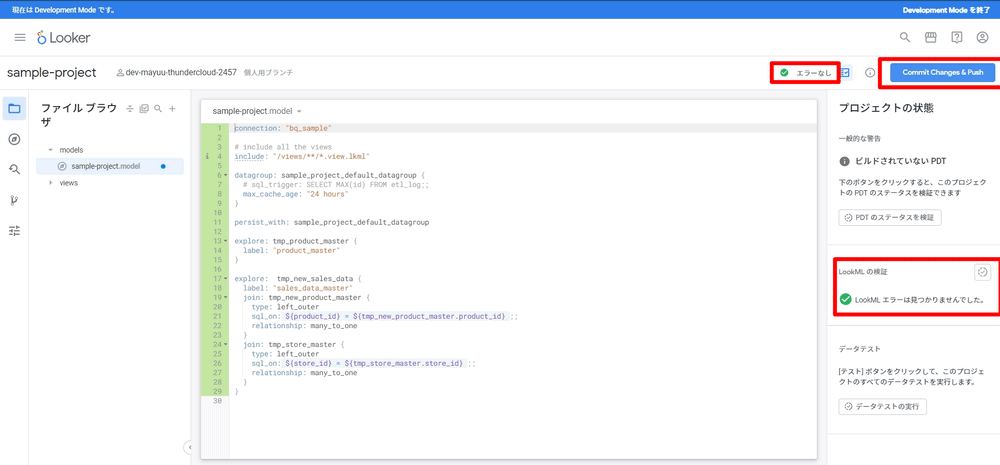
Task: Click line number 30 in the gutter
Action: click(216, 401)
